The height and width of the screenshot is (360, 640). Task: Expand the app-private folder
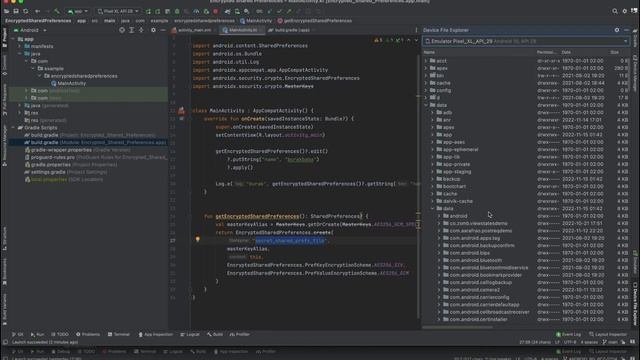(x=432, y=164)
